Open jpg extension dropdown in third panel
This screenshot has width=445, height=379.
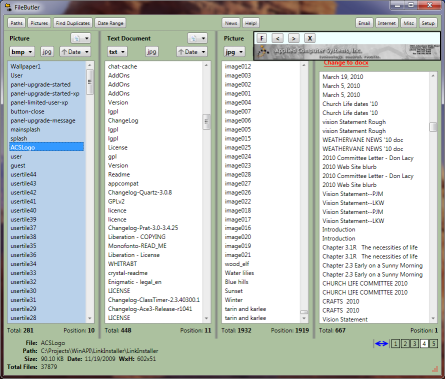(x=234, y=52)
